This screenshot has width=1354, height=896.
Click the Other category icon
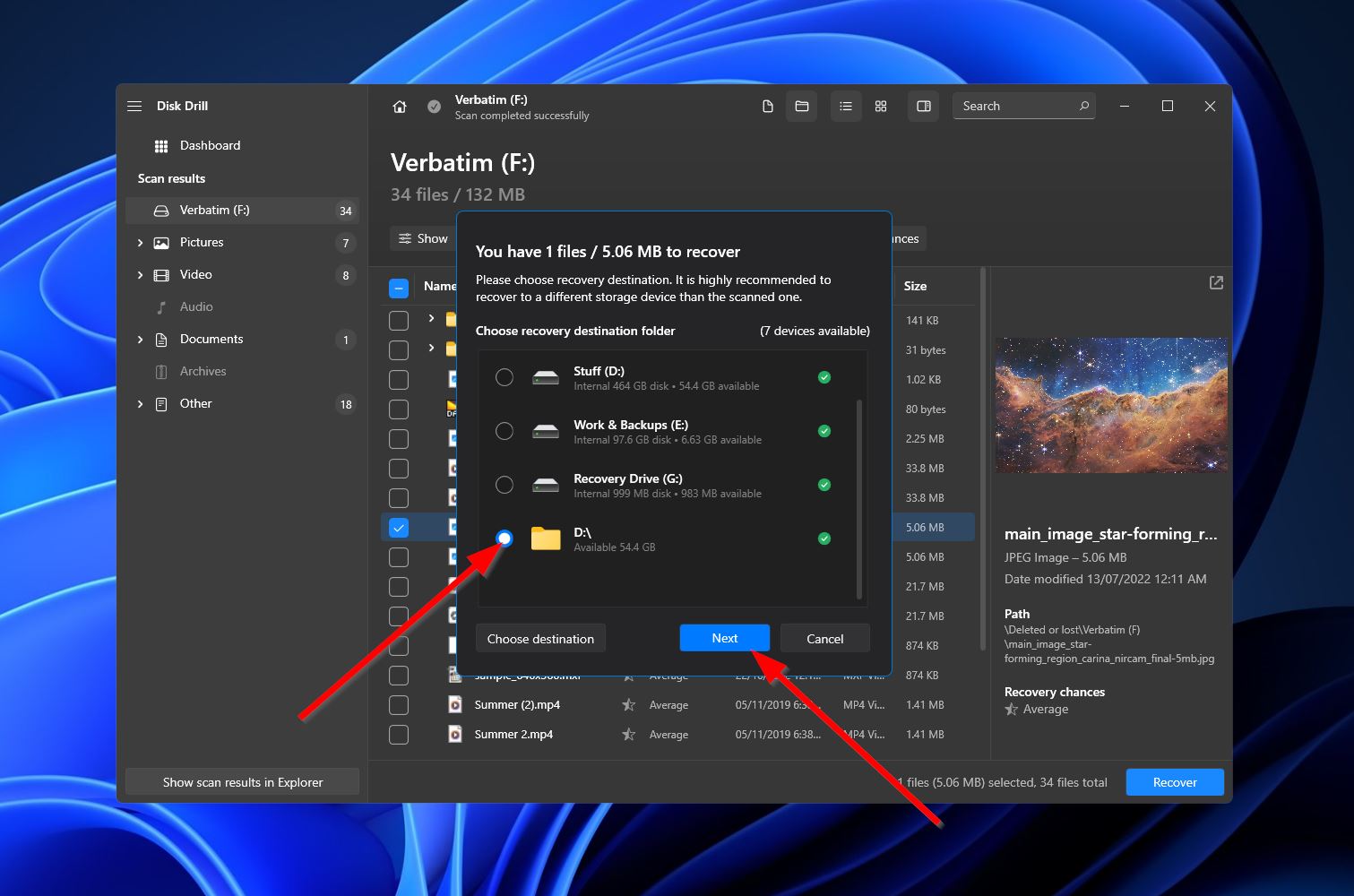tap(161, 404)
